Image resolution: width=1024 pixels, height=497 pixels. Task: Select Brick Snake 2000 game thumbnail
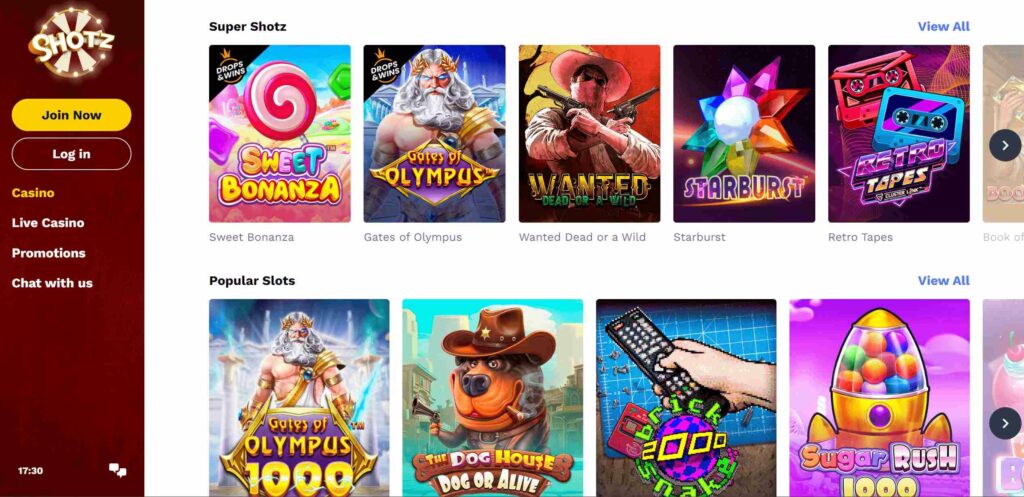click(x=686, y=398)
